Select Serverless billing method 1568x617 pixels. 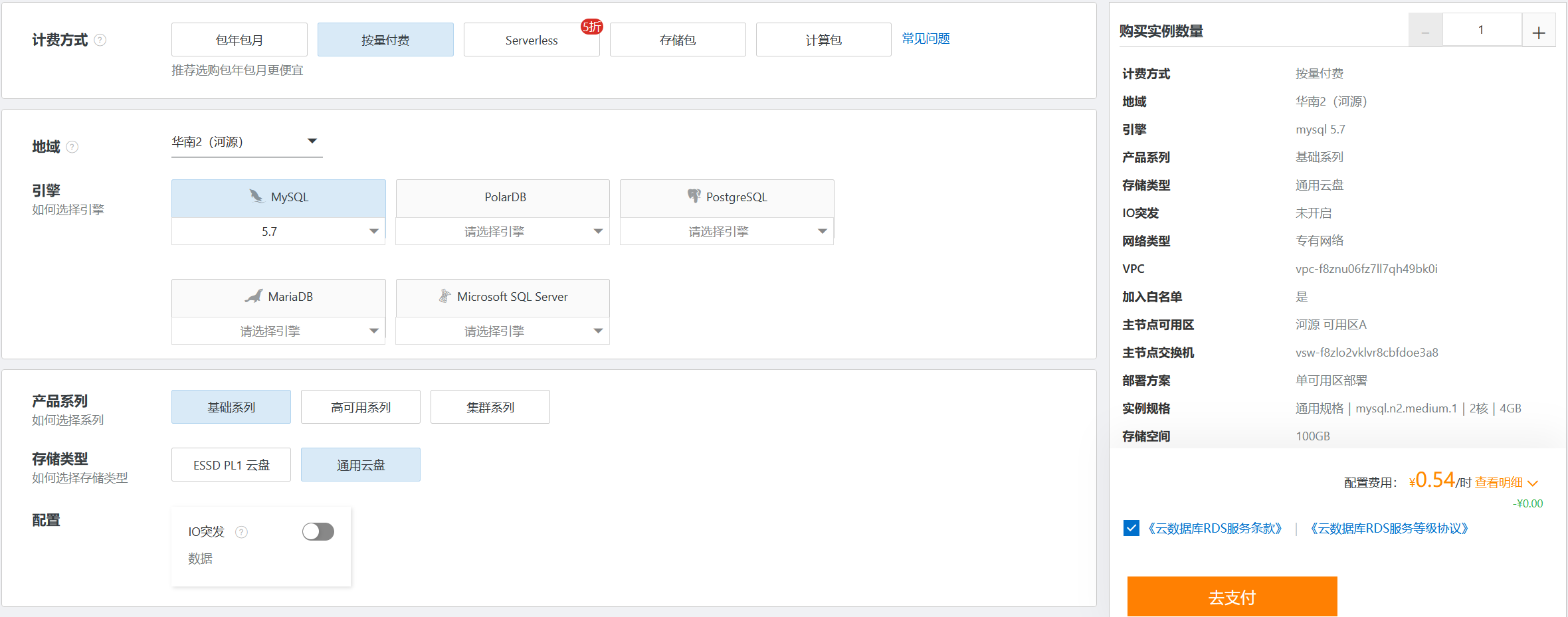(x=532, y=40)
